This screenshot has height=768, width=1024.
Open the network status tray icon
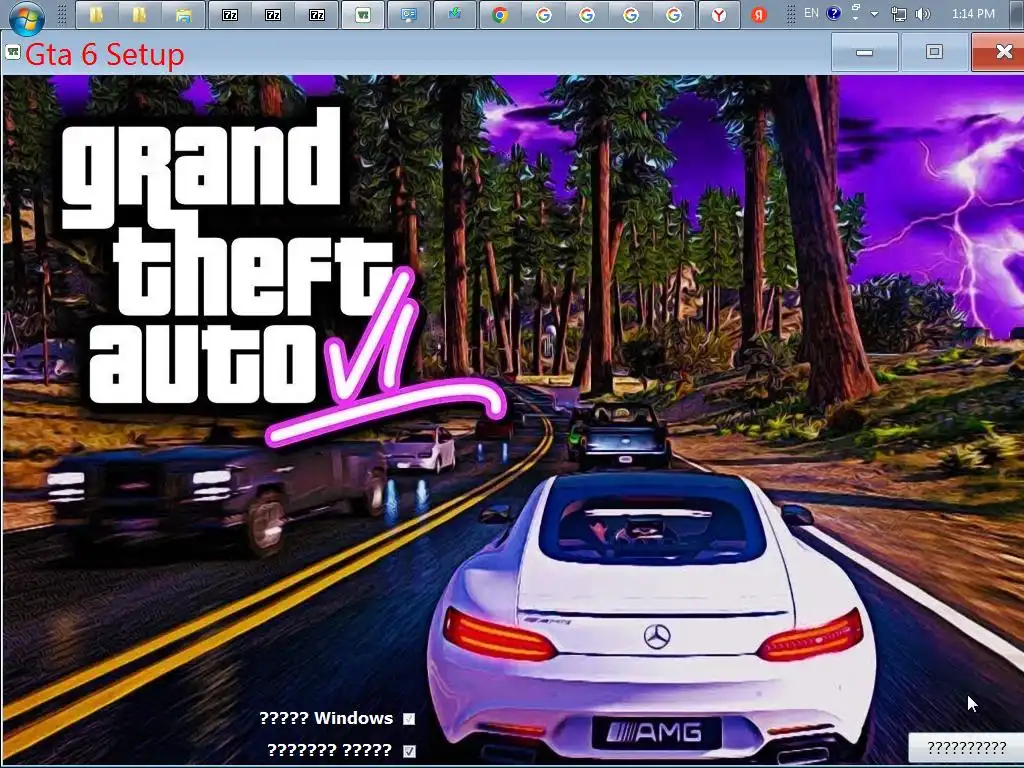tap(899, 14)
